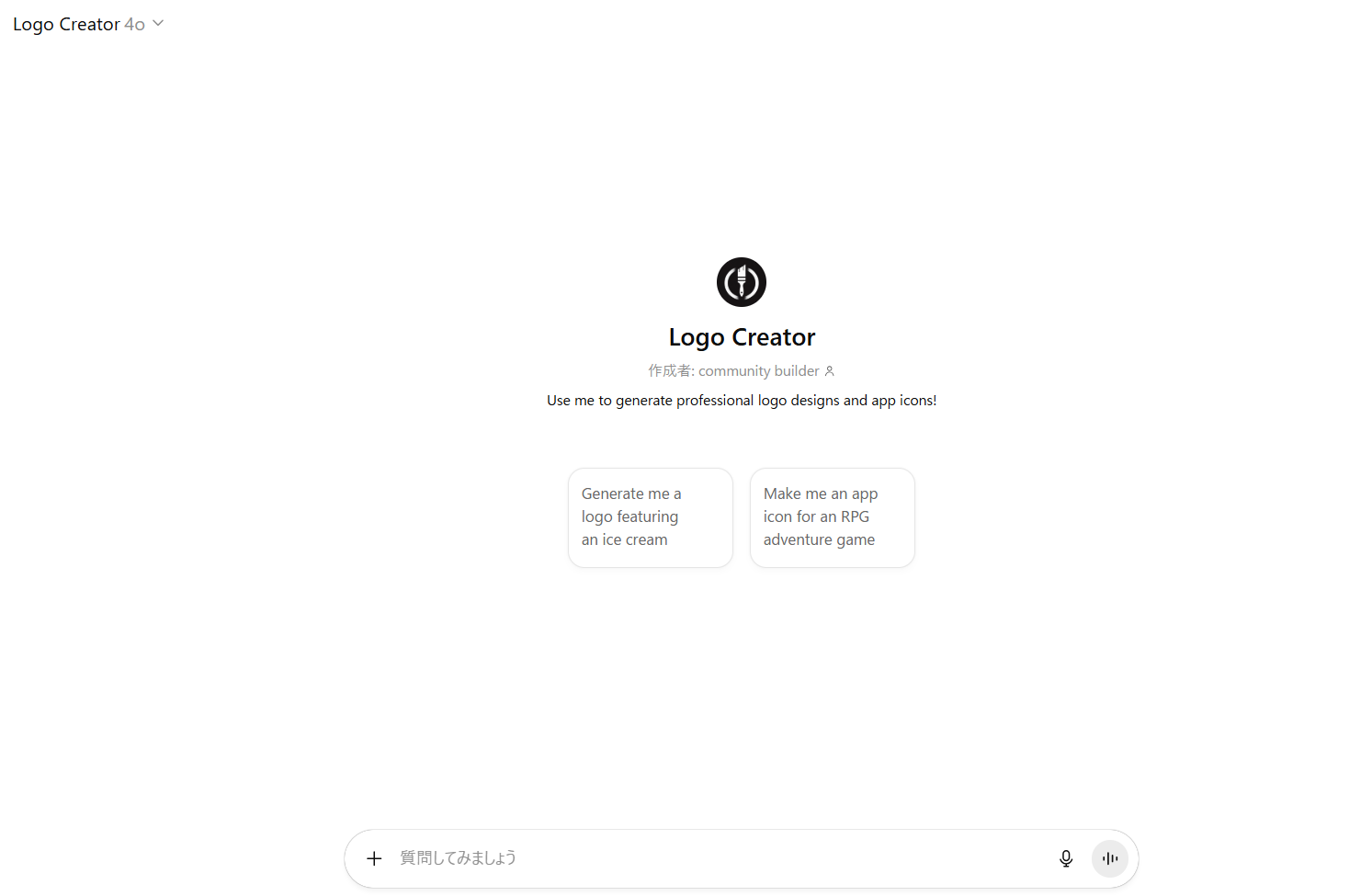The image size is (1372, 896).
Task: Click the person icon beside community builder
Action: (x=830, y=371)
